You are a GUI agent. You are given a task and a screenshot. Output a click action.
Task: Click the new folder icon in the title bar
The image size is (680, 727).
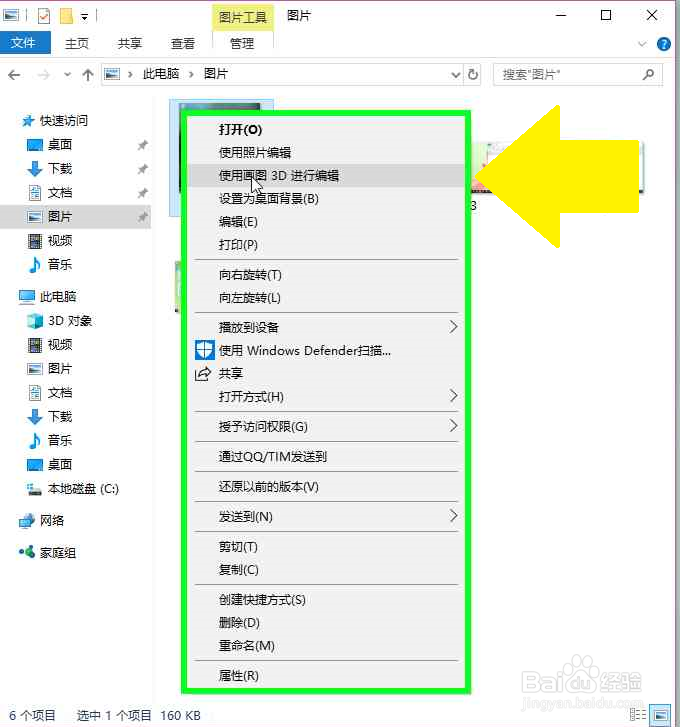(67, 16)
